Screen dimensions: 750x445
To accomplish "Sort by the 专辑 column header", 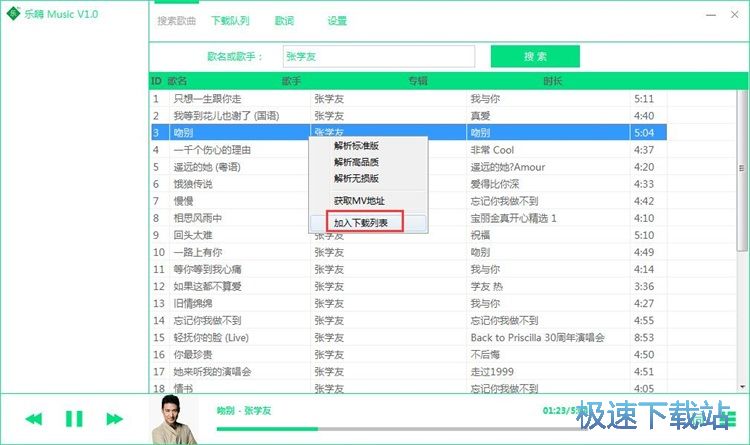I will point(418,81).
